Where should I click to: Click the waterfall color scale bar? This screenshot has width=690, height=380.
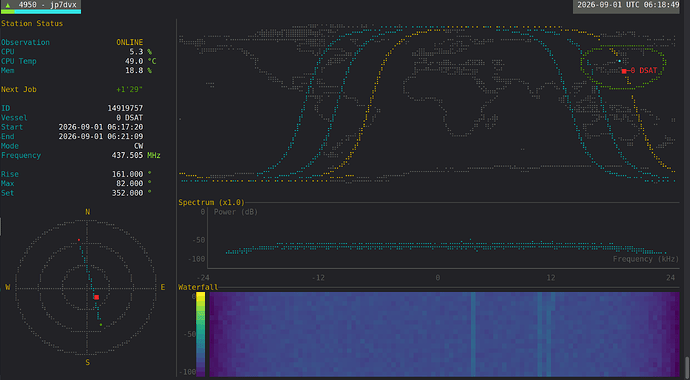(x=200, y=334)
